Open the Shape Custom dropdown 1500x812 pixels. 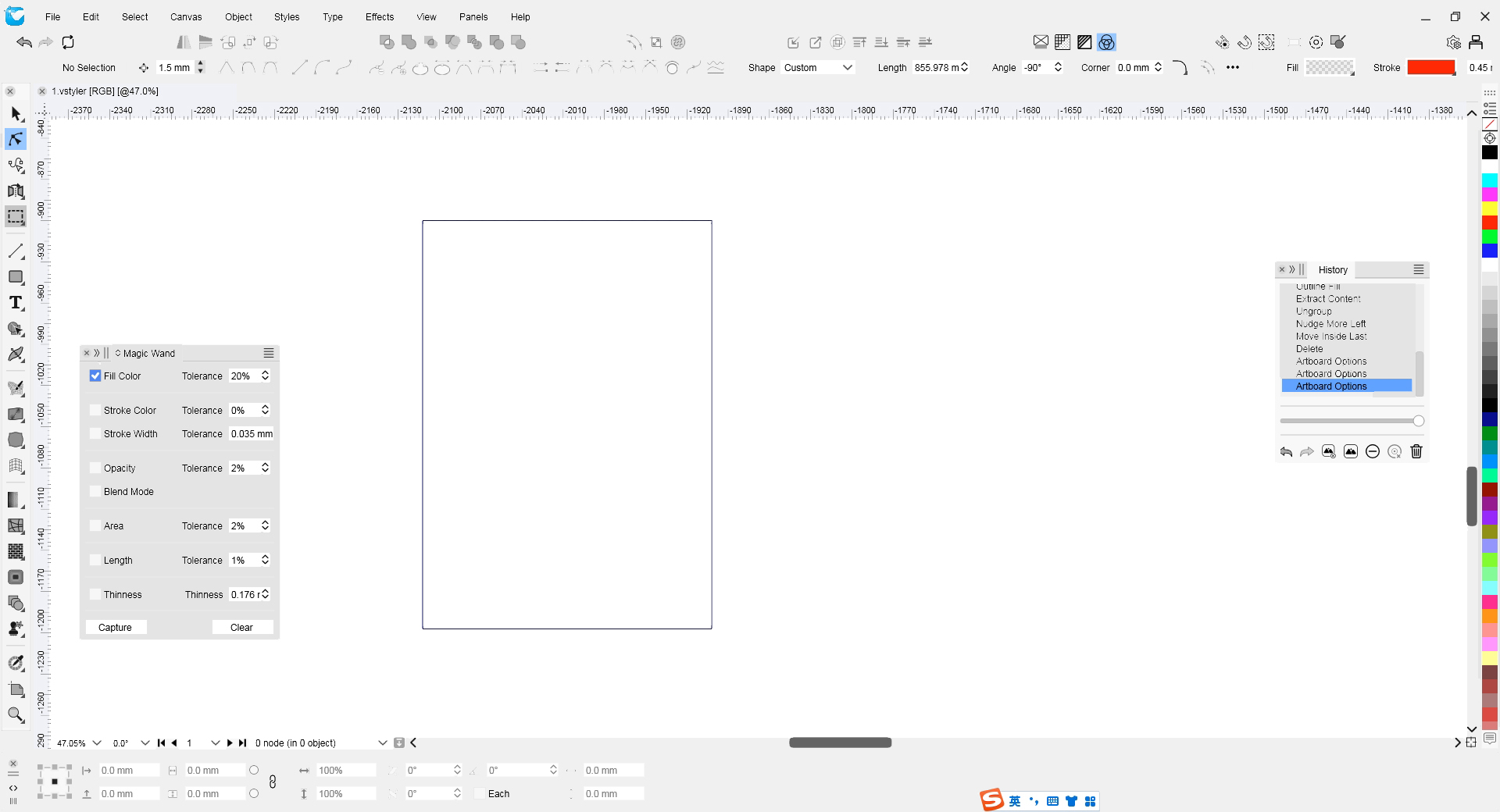click(818, 68)
